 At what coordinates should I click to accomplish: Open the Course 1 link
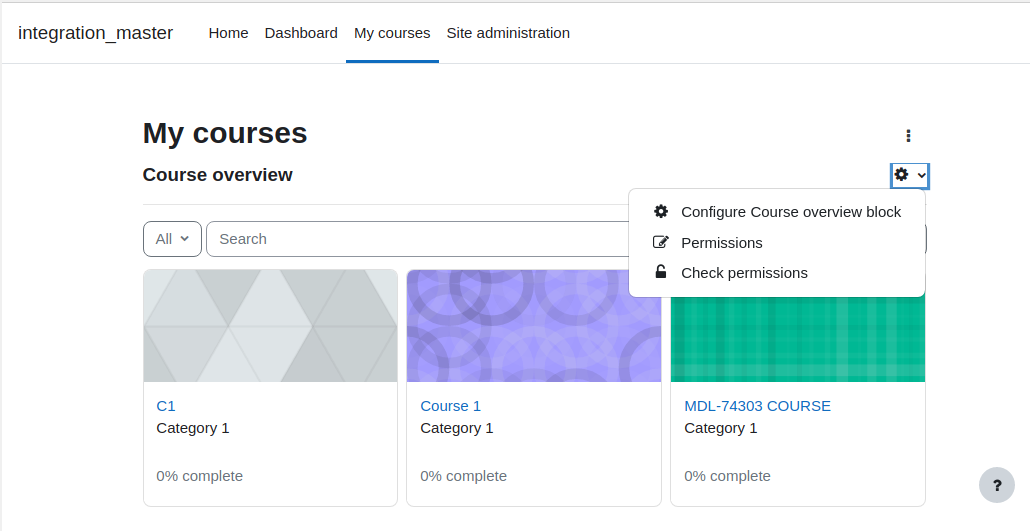(x=451, y=406)
